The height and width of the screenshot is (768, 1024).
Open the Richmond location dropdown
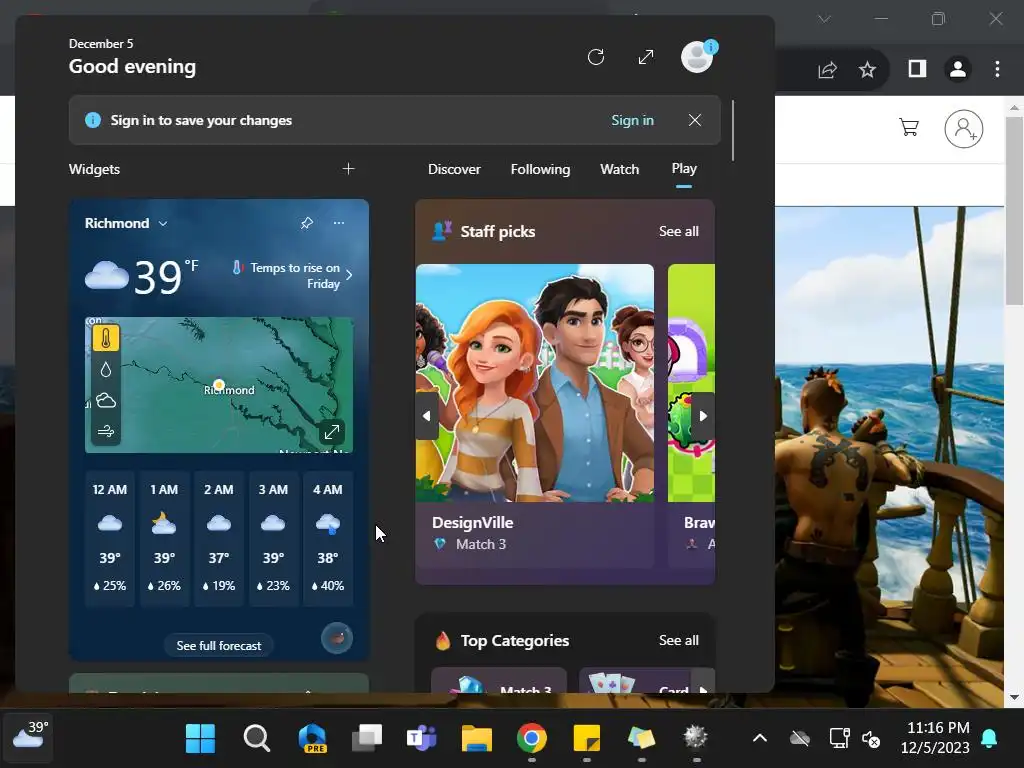(x=126, y=223)
